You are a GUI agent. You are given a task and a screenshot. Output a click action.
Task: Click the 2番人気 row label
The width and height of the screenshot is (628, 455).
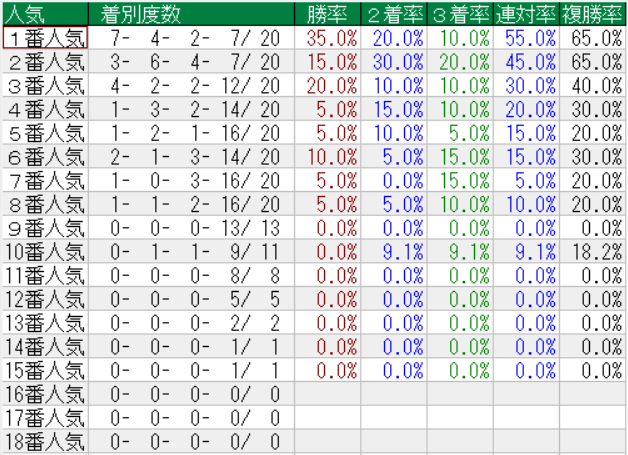coord(45,61)
